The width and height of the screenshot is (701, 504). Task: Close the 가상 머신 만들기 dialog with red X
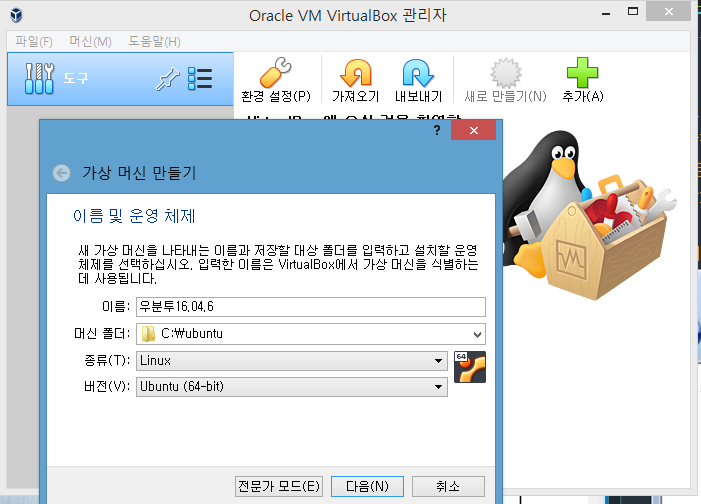pos(473,130)
